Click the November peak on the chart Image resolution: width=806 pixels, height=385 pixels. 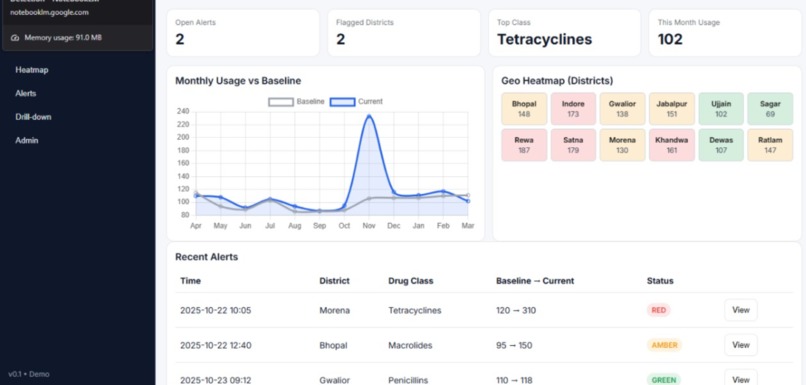369,116
